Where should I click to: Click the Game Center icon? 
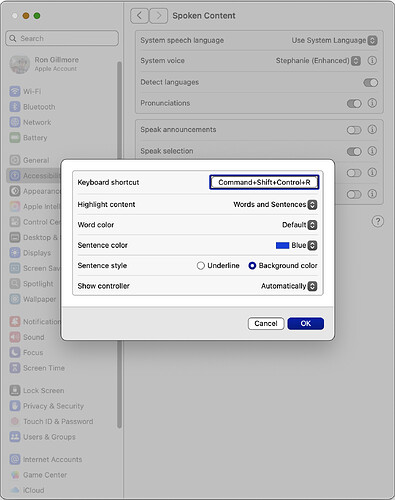pyautogui.click(x=15, y=475)
